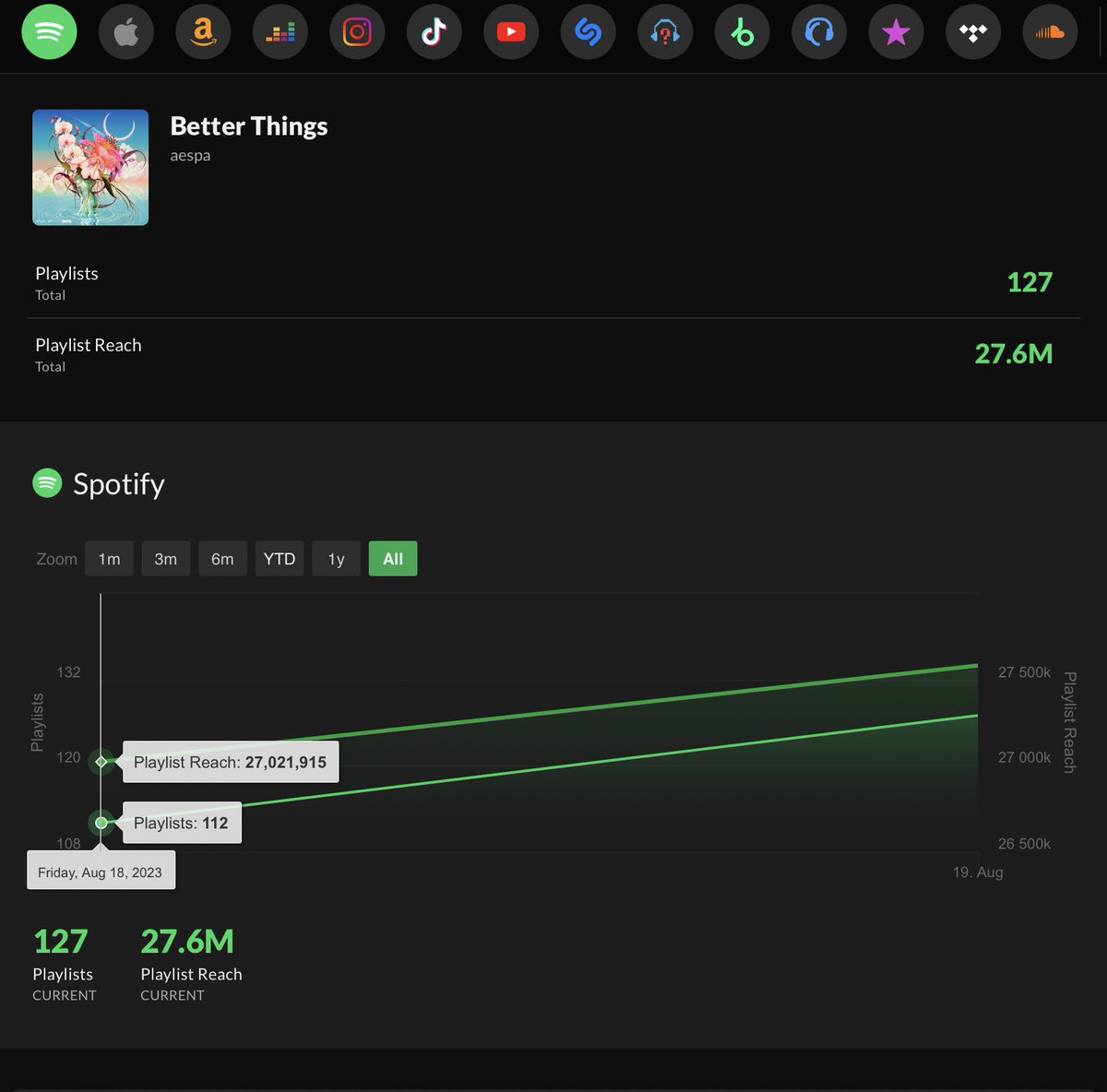Set chart zoom to 6m
This screenshot has height=1092, width=1107.
[x=222, y=559]
